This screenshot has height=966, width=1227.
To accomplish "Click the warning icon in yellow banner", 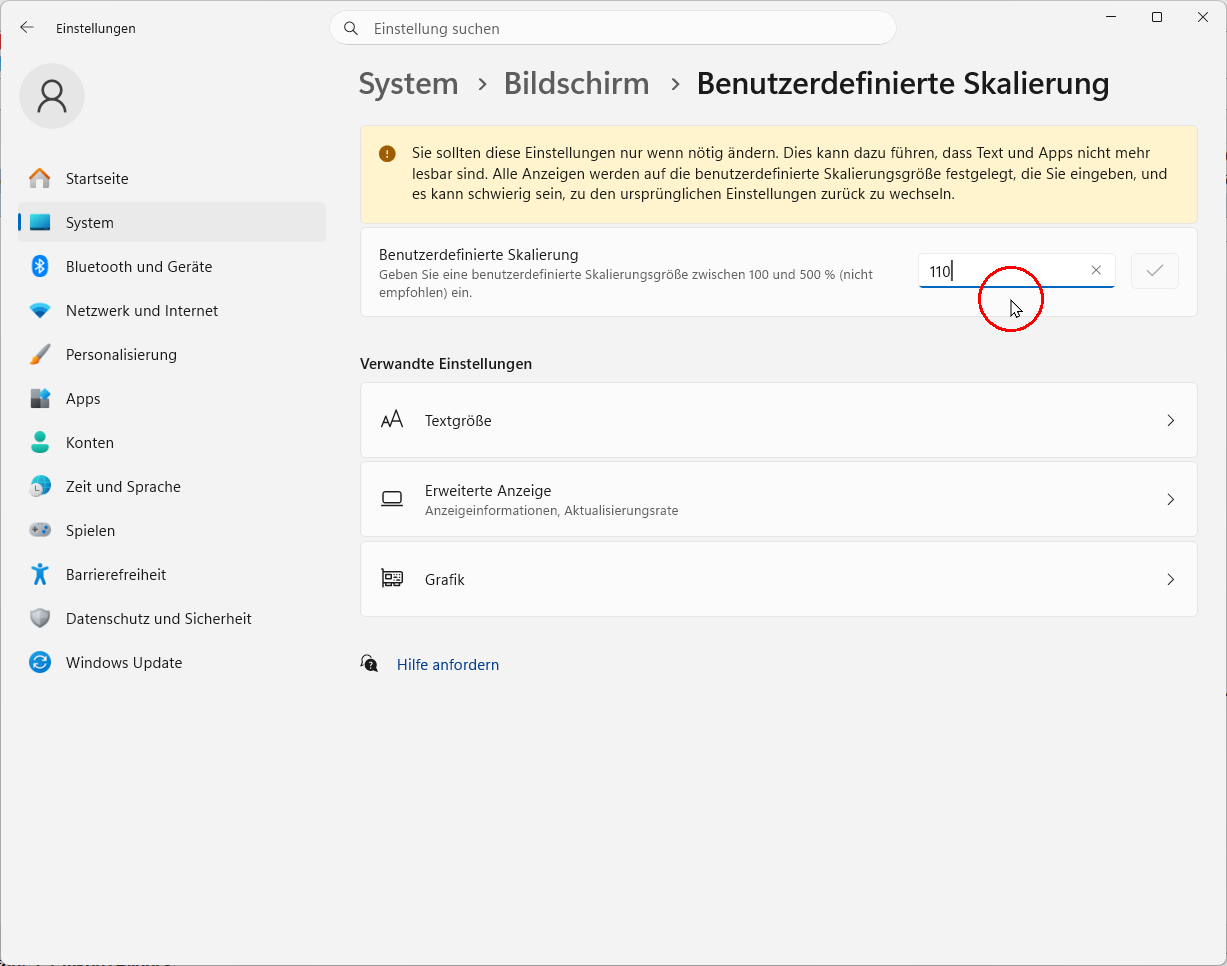I will point(387,154).
